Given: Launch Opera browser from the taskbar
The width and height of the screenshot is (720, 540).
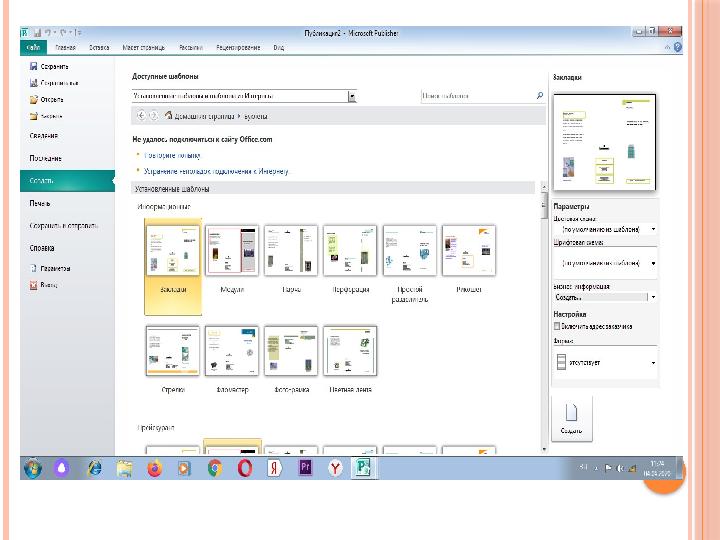Looking at the screenshot, I should tap(245, 468).
